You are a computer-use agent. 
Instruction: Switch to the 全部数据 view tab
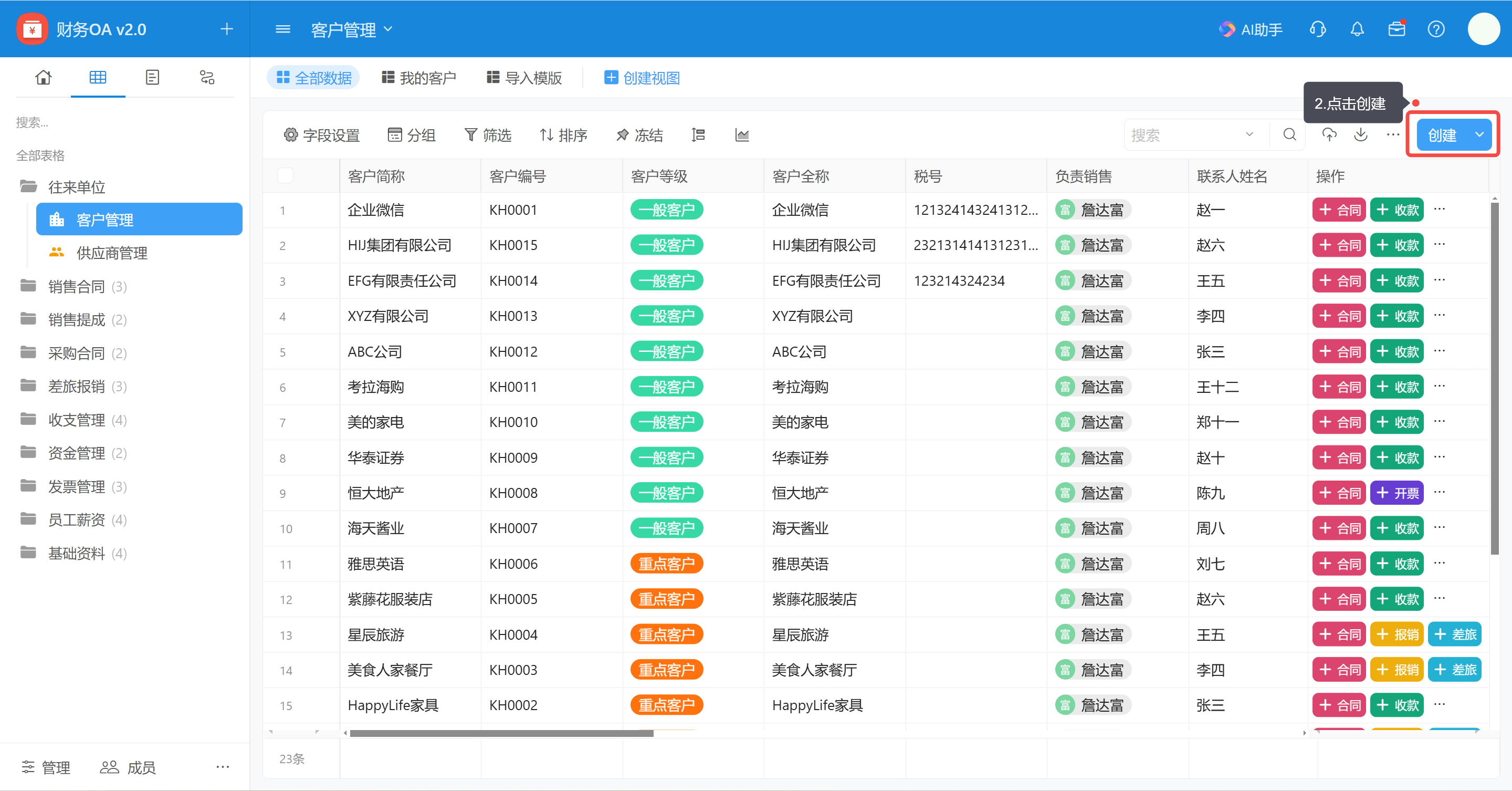[x=313, y=78]
